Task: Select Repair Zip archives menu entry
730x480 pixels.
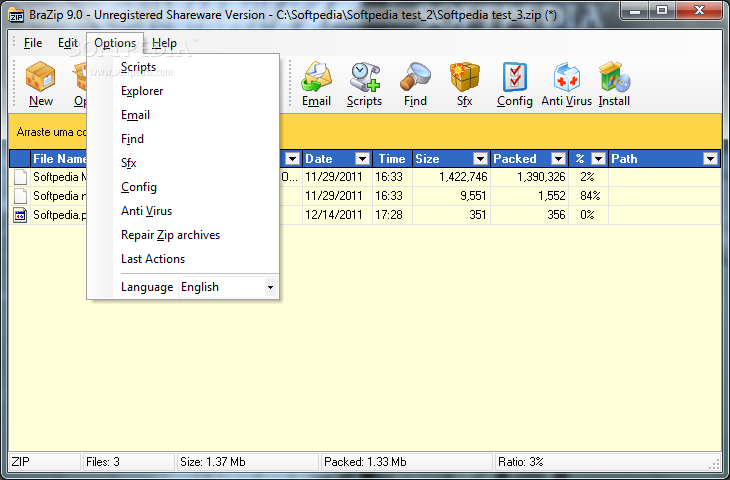Action: coord(170,235)
